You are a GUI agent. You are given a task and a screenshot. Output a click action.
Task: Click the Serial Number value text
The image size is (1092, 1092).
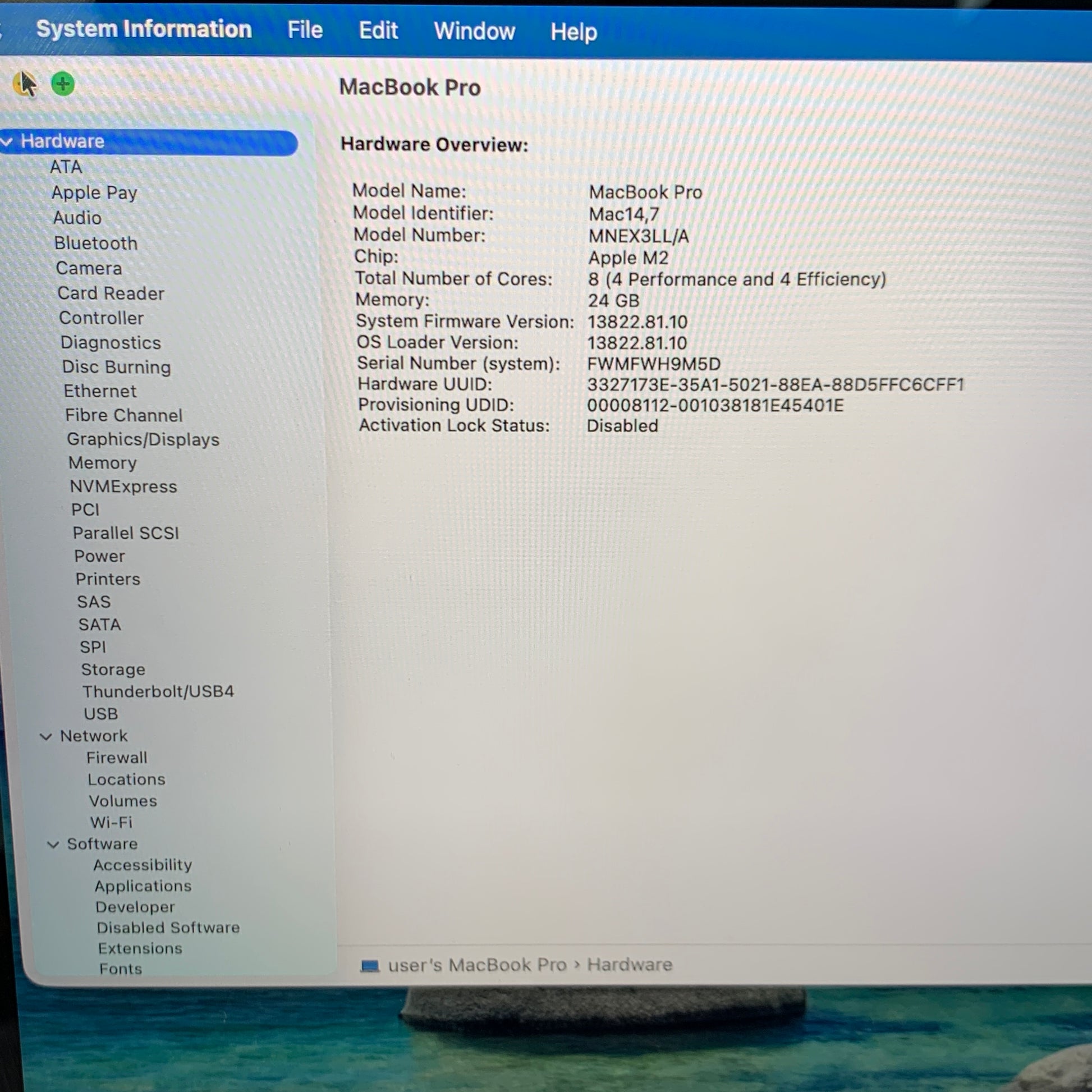click(653, 364)
